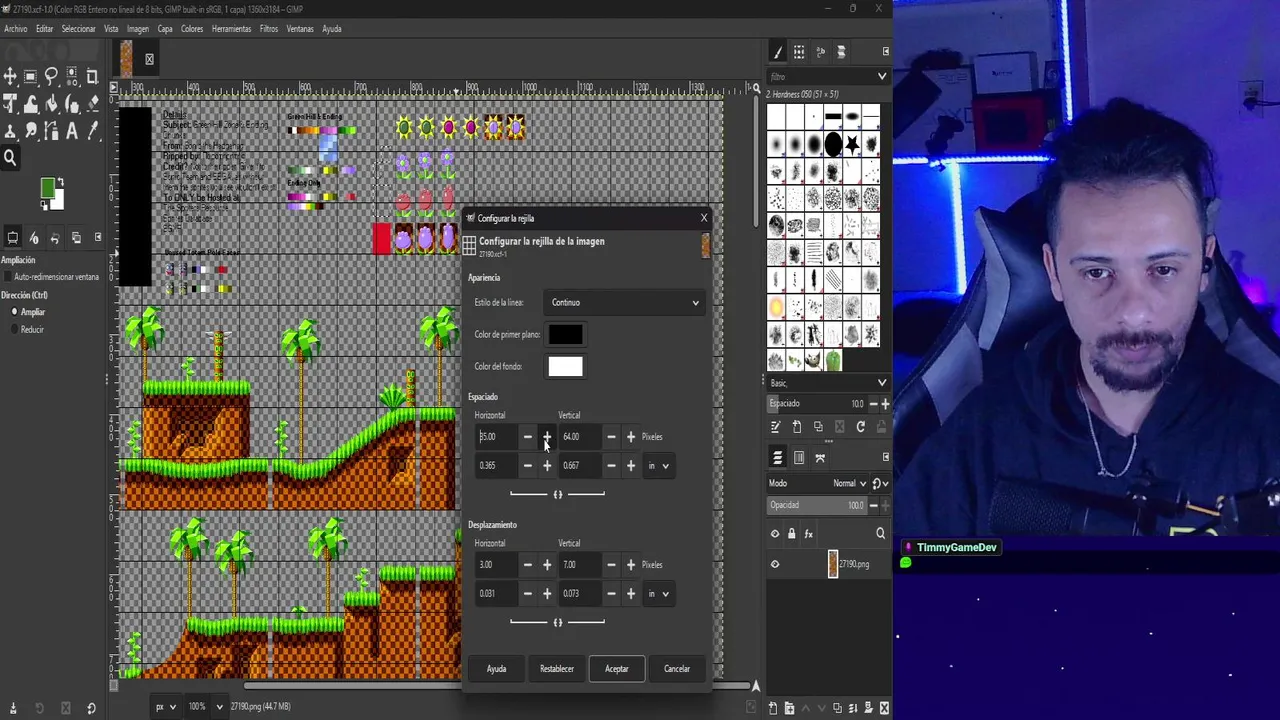Image resolution: width=1280 pixels, height=720 pixels.
Task: Toggle the offset chain link under Desplazamiento
Action: point(558,622)
